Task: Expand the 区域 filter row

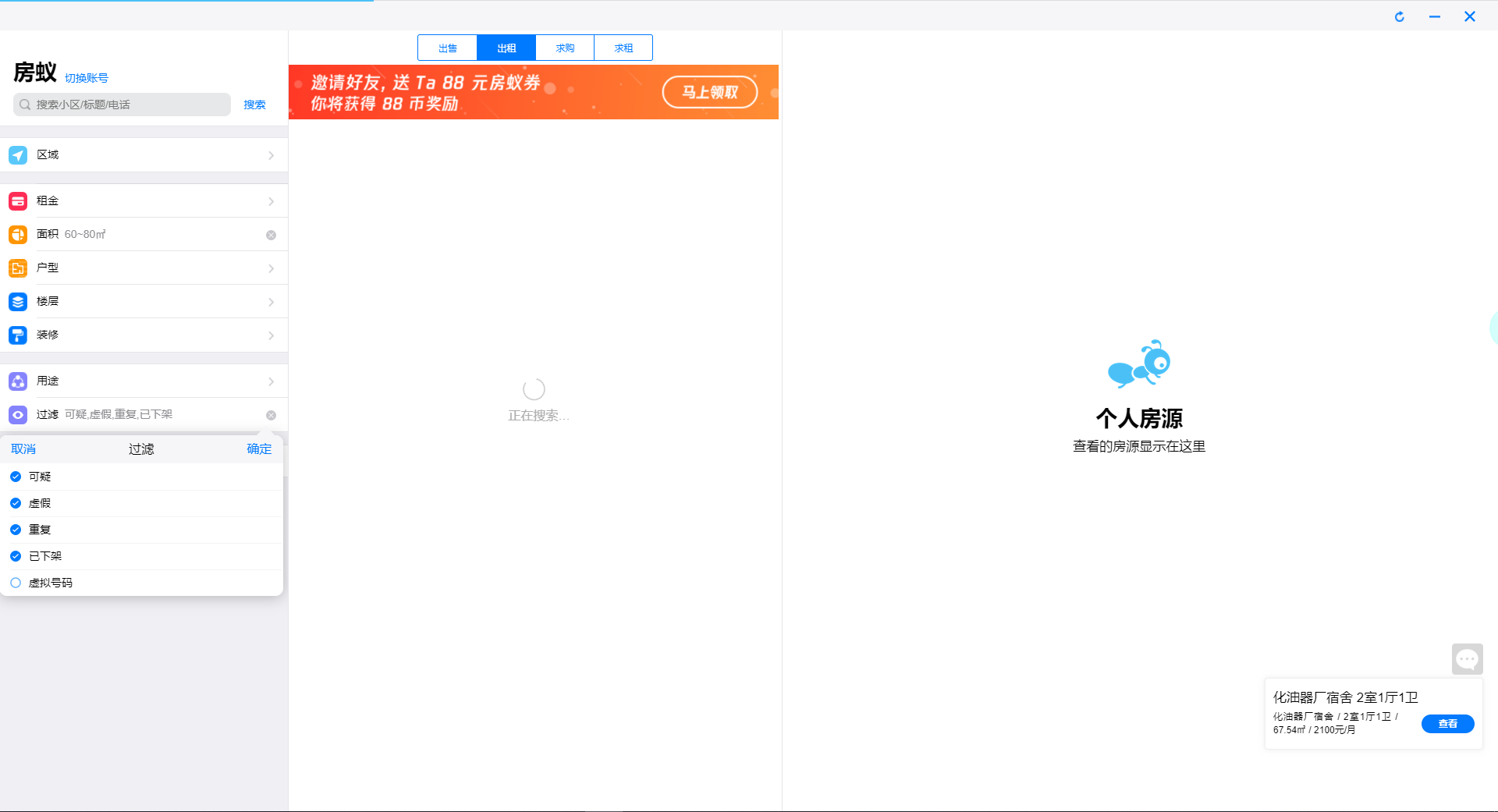Action: (144, 155)
